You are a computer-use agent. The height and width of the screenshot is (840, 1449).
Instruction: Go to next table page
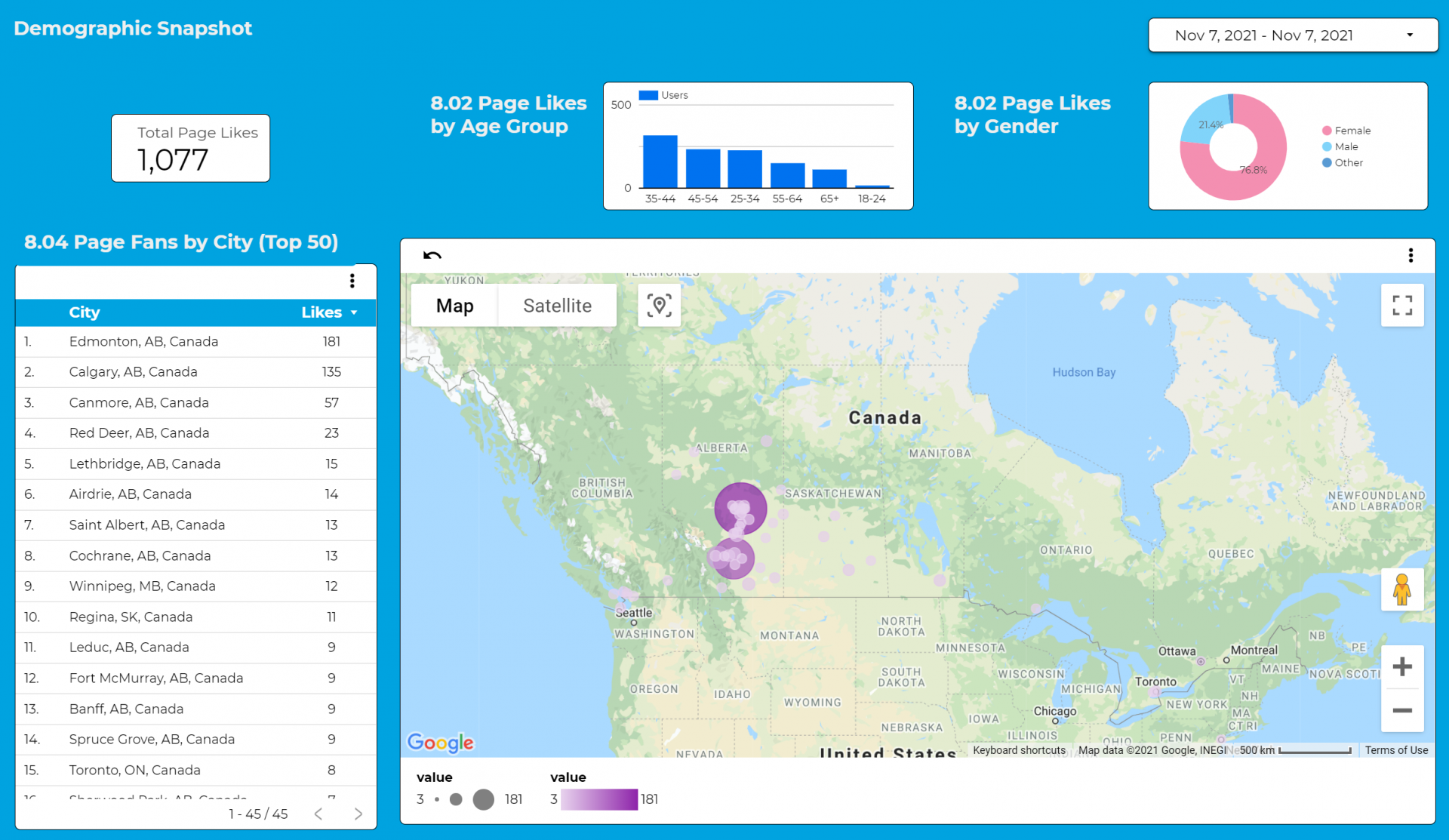point(358,814)
